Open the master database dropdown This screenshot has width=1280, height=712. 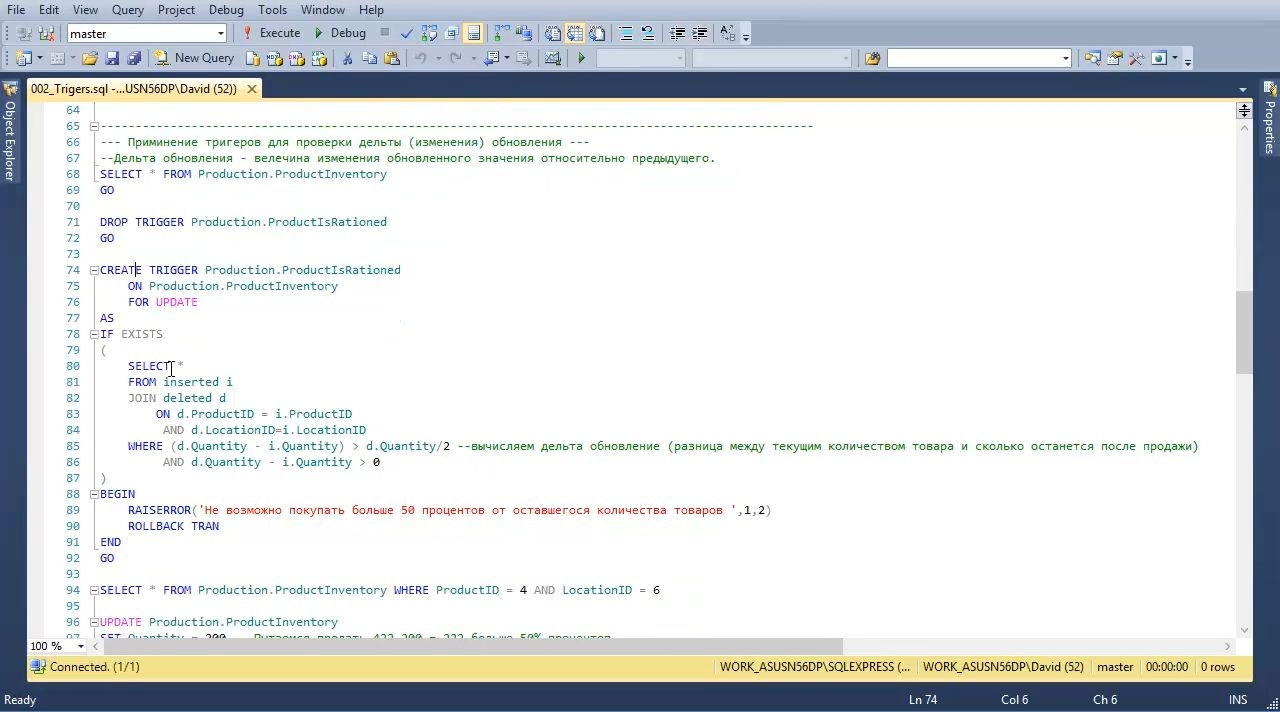tap(220, 34)
